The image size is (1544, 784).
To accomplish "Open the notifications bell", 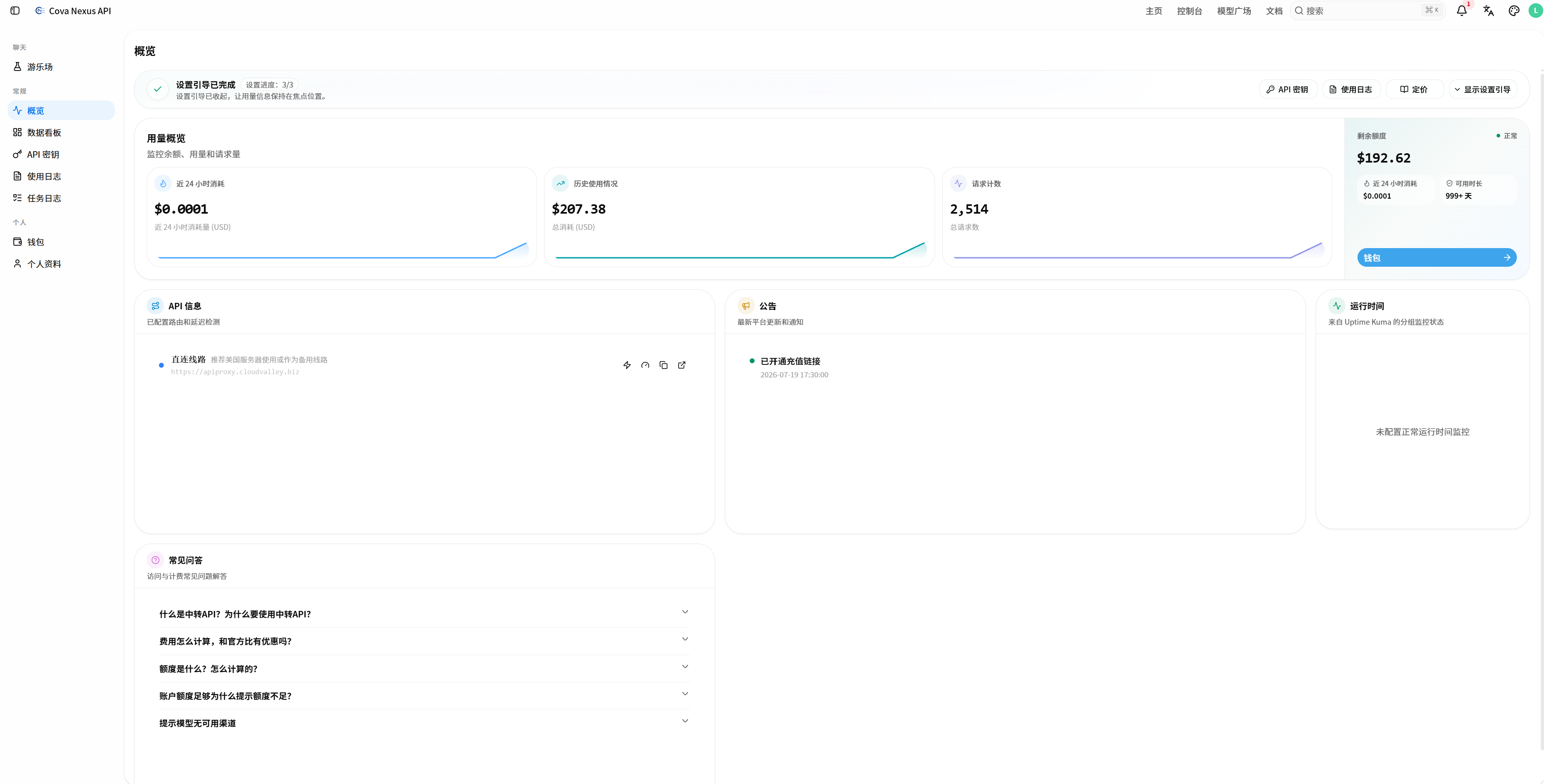I will (x=1462, y=11).
